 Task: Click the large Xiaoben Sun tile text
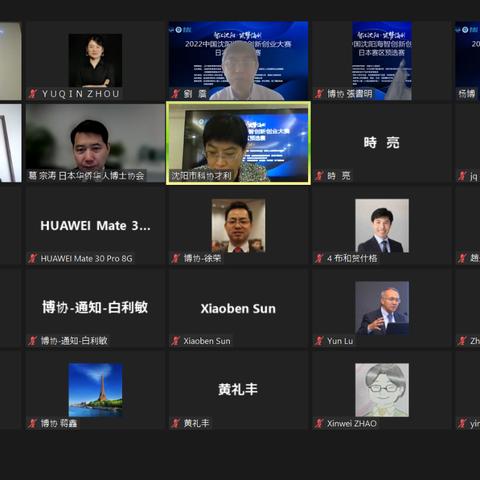238,308
